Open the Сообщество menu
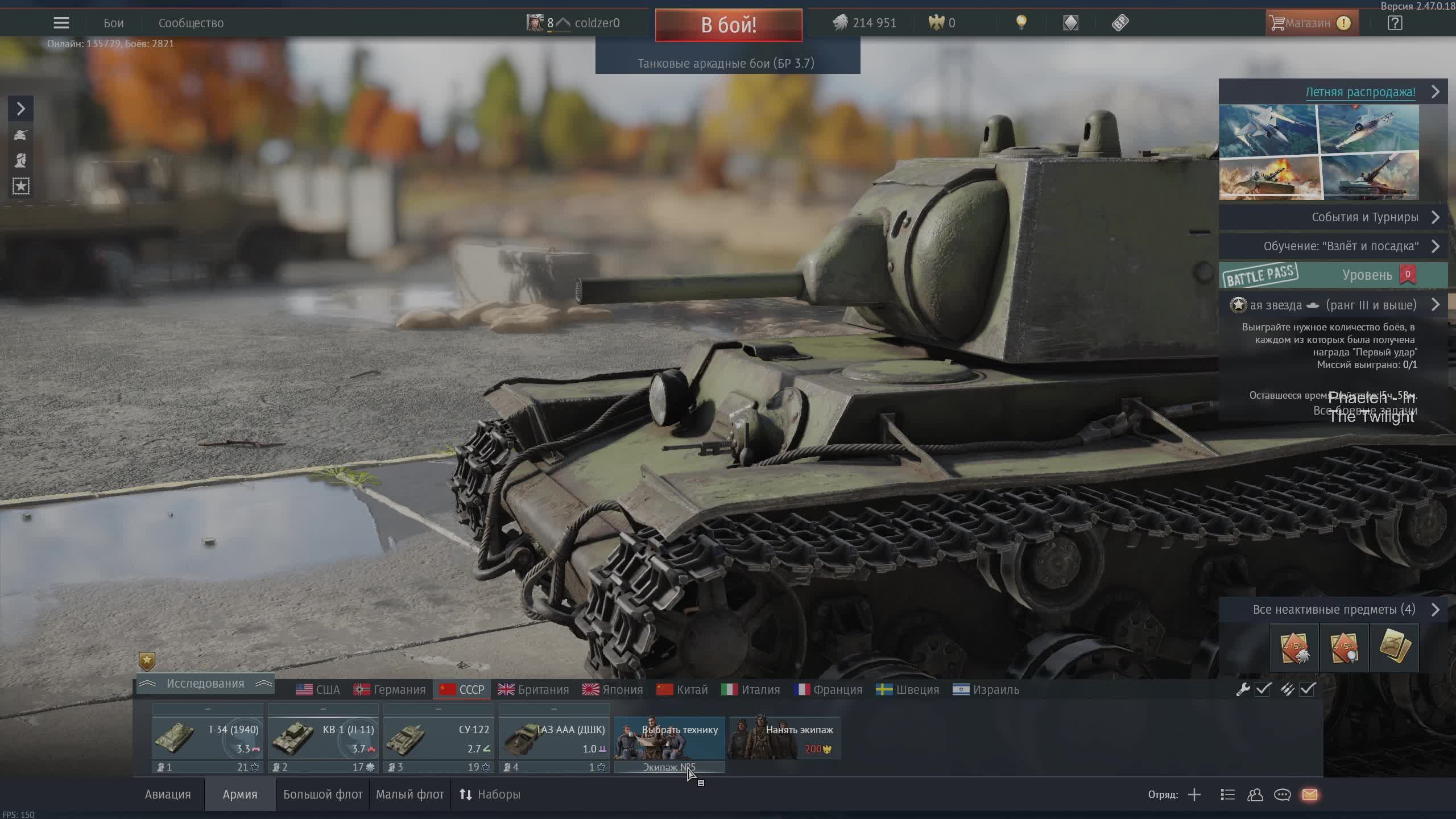This screenshot has height=819, width=1456. [191, 23]
